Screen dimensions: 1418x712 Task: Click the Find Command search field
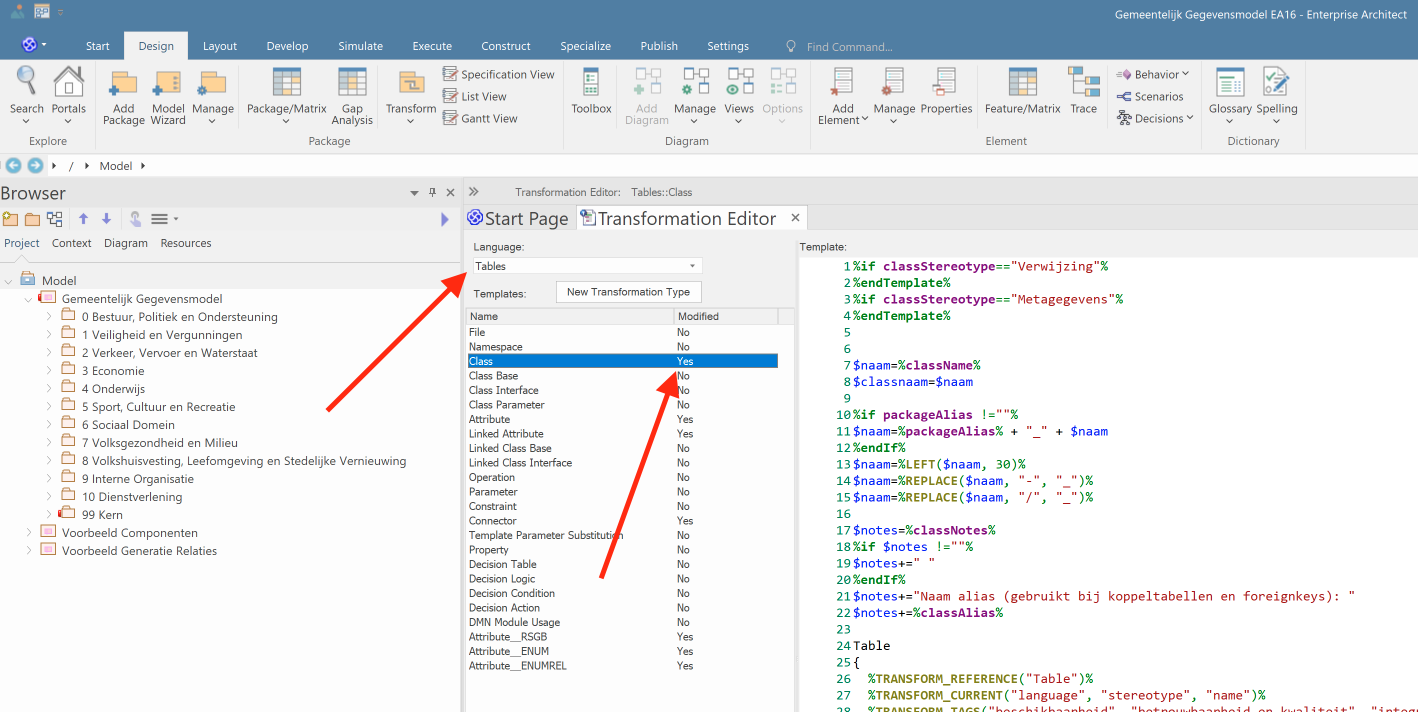849,47
